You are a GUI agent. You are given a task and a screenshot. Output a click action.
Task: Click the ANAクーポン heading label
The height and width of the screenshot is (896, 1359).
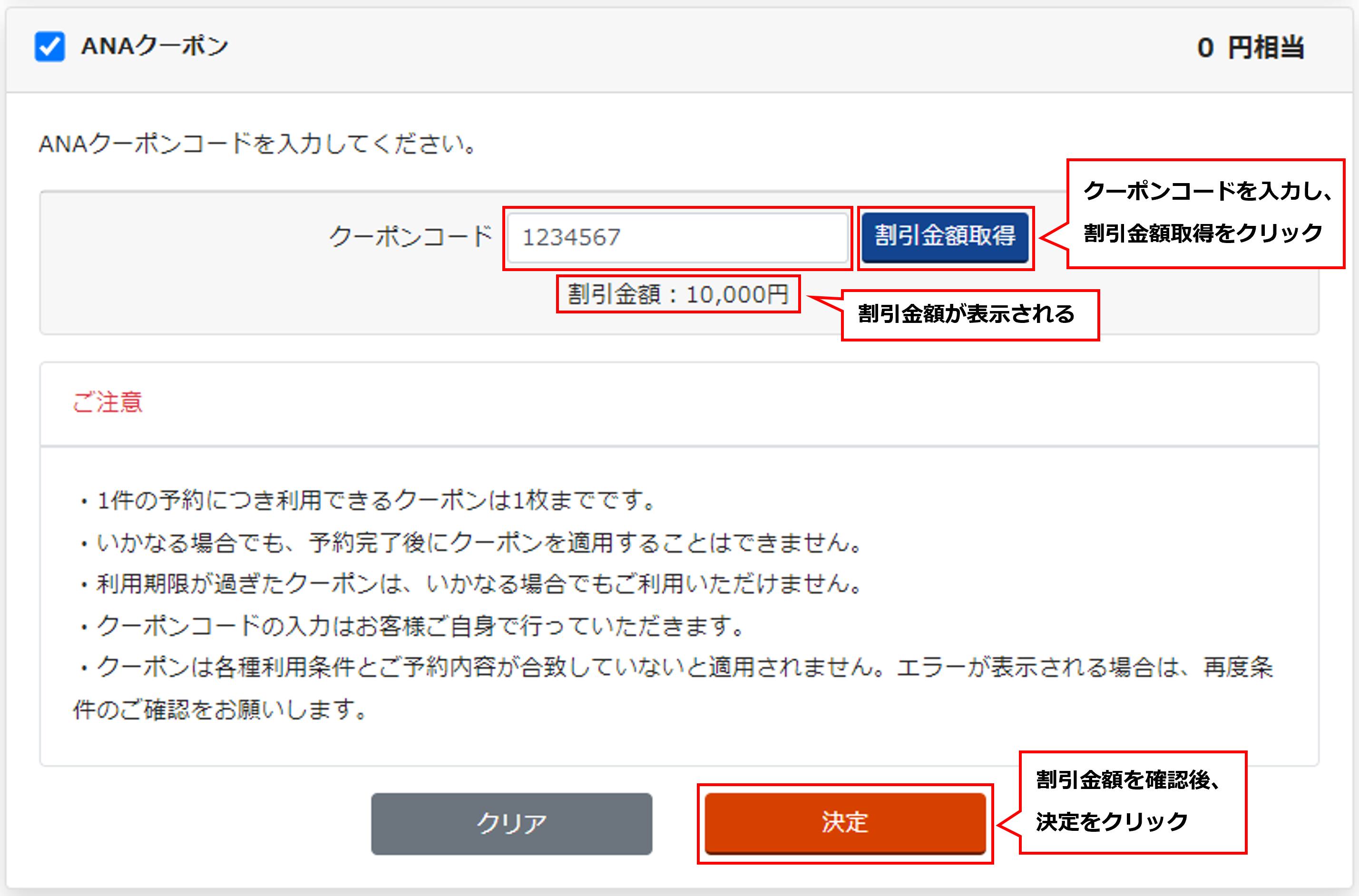point(154,46)
